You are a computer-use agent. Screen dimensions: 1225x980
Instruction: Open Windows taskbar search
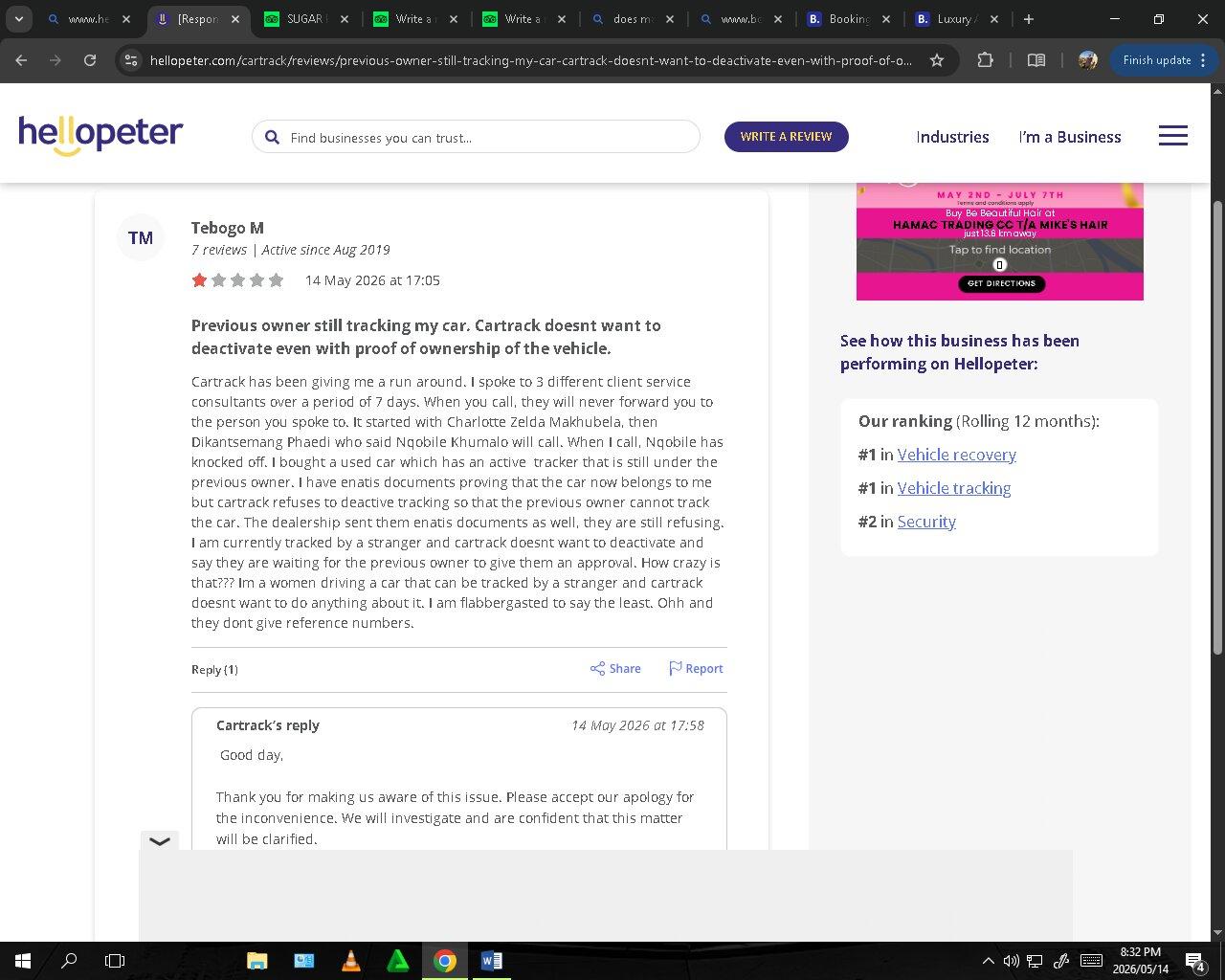pyautogui.click(x=69, y=961)
